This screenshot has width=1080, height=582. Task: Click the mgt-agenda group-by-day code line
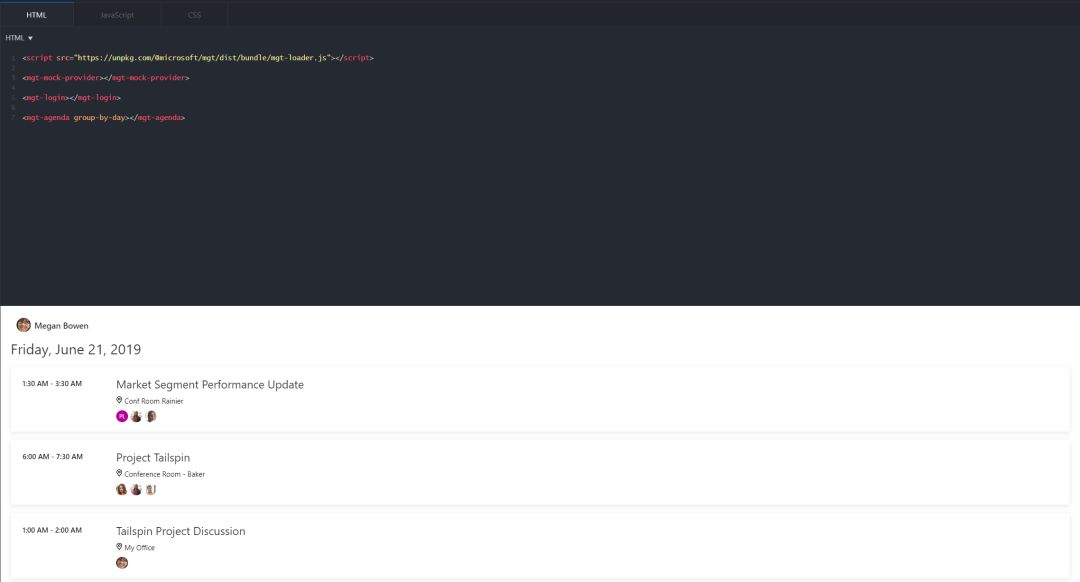(103, 118)
